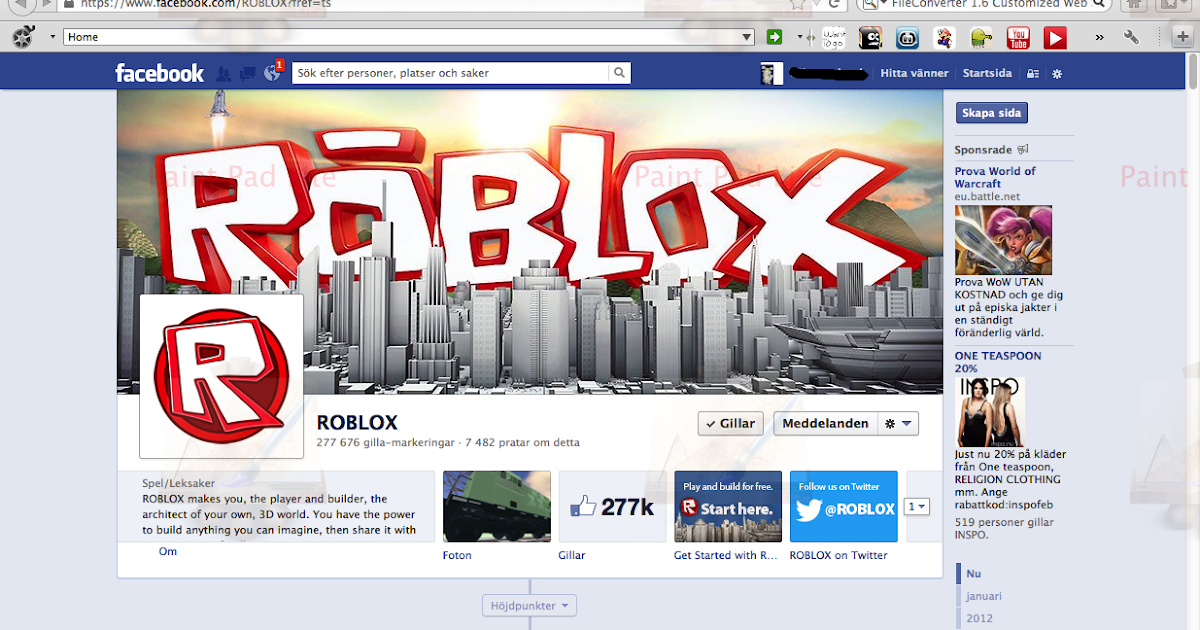This screenshot has height=630, width=1200.
Task: Click the YouTube toolbar icon
Action: (1018, 38)
